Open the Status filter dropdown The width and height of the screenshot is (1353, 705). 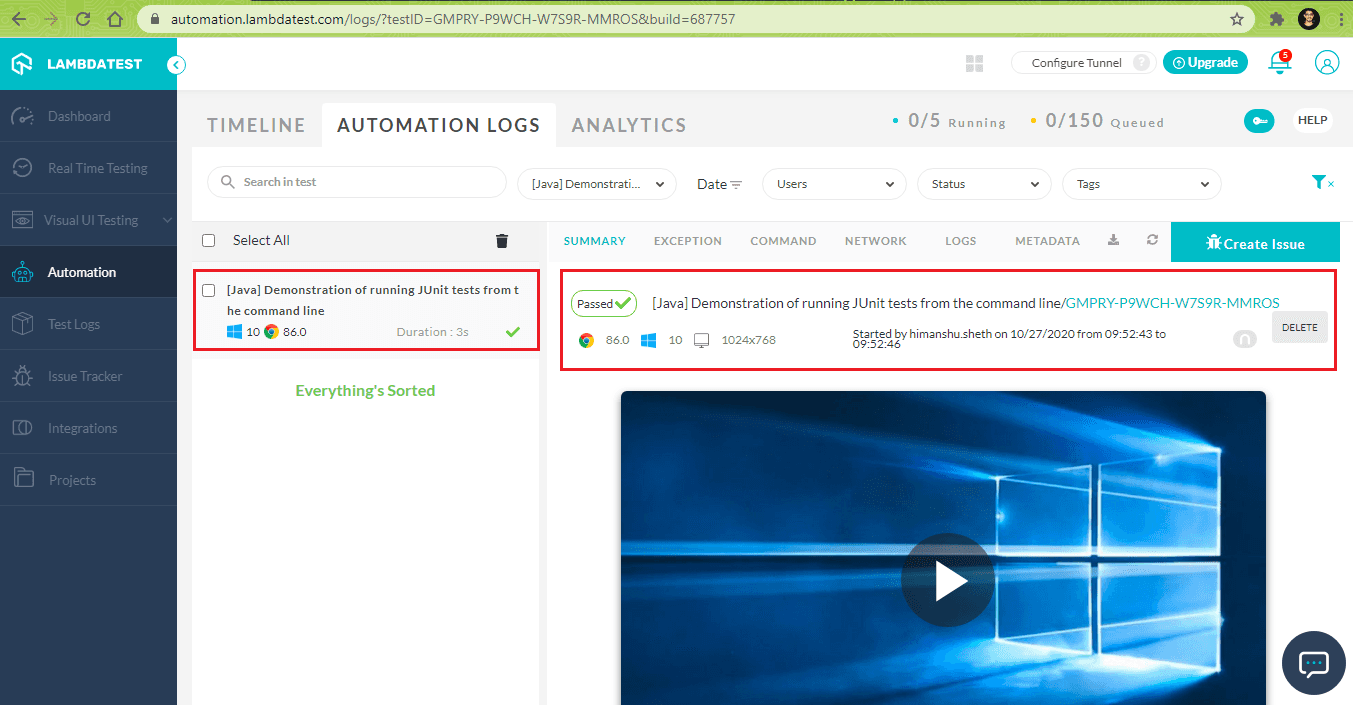click(x=984, y=184)
